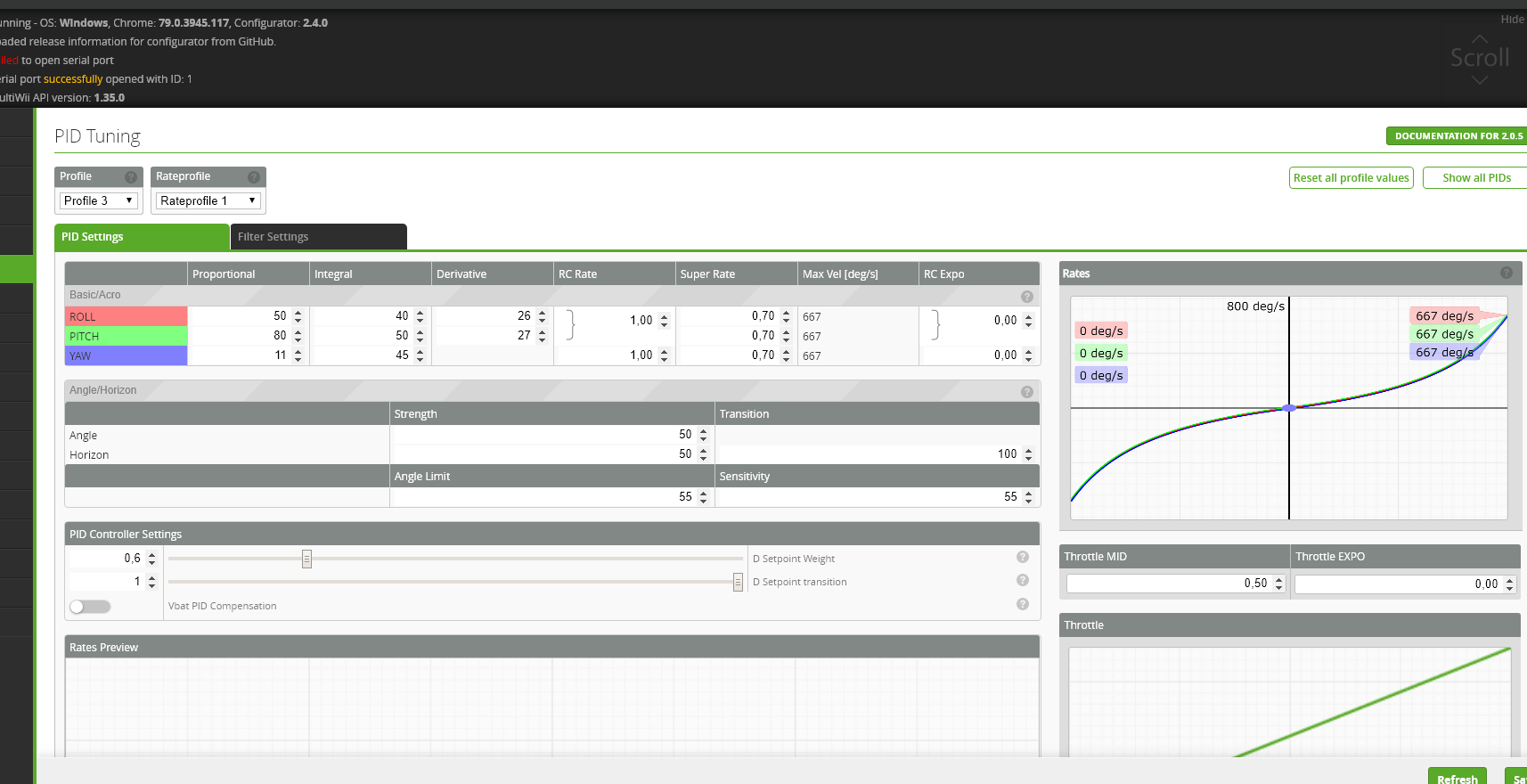Image resolution: width=1527 pixels, height=784 pixels.
Task: Switch to PID Settings tab
Action: [x=142, y=237]
